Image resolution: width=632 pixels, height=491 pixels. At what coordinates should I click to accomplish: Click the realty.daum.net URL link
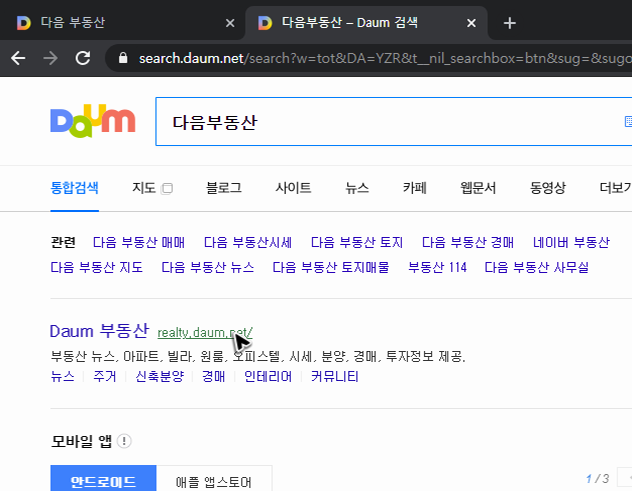pyautogui.click(x=205, y=333)
